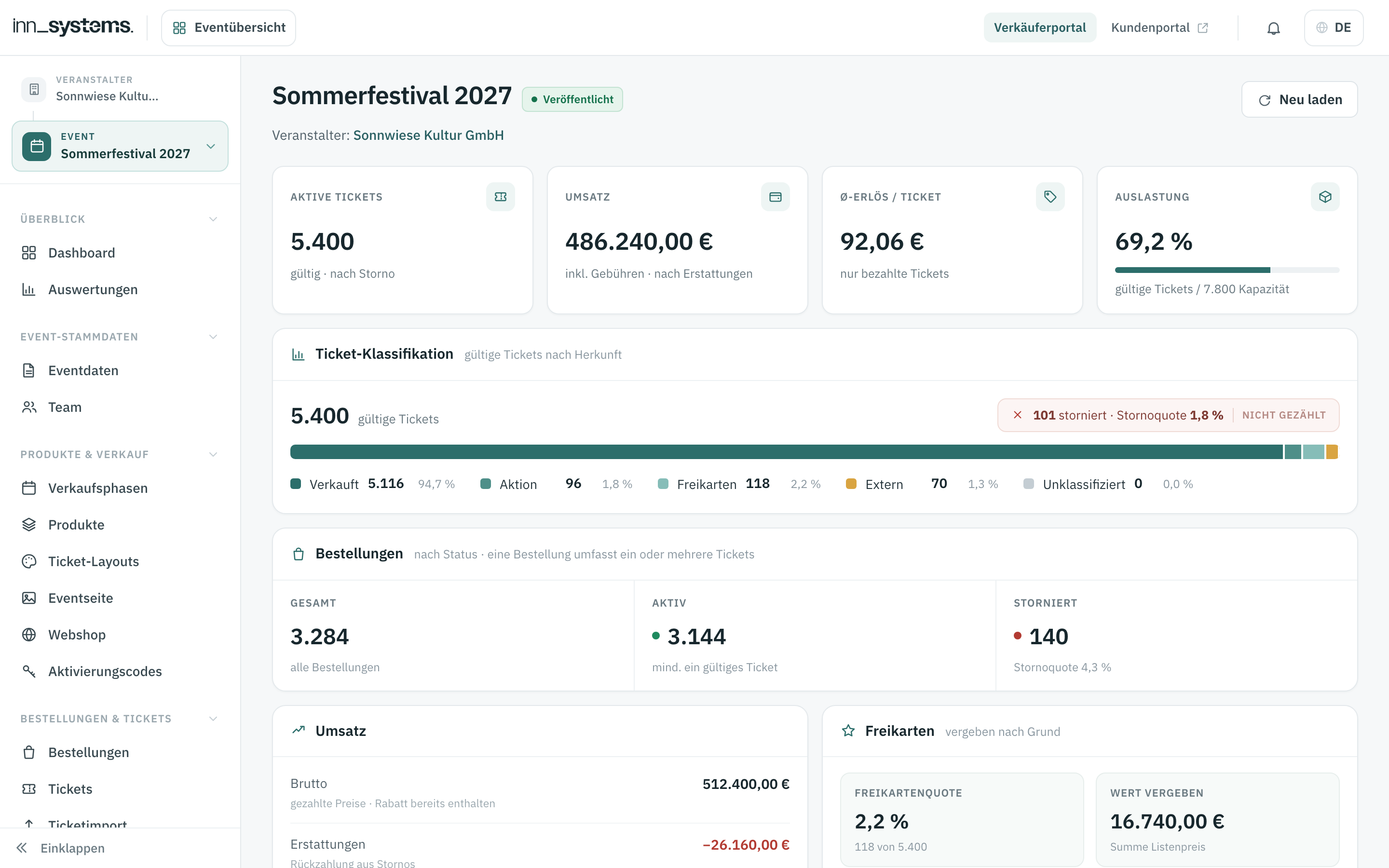The image size is (1389, 868).
Task: Switch to the Verkäuferportal tab
Action: pyautogui.click(x=1039, y=27)
